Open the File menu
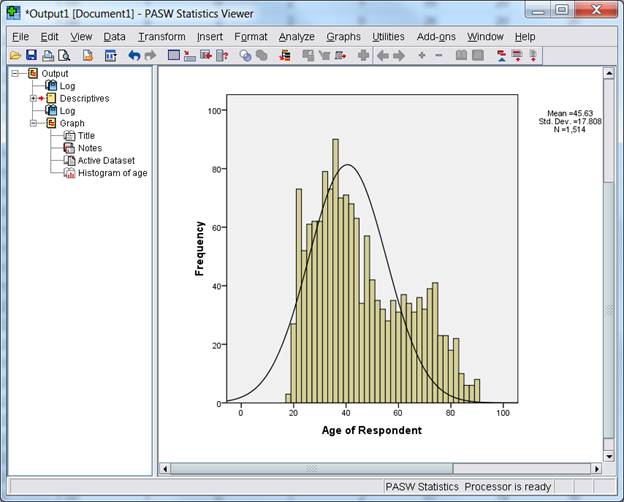This screenshot has height=502, width=624. click(20, 37)
